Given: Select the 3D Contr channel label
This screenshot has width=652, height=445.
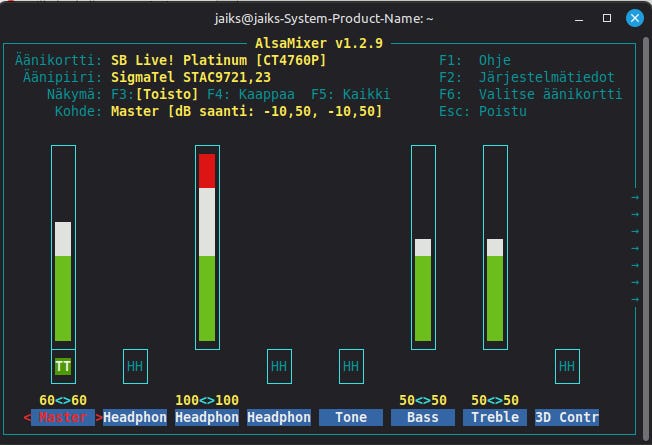Looking at the screenshot, I should (x=567, y=417).
